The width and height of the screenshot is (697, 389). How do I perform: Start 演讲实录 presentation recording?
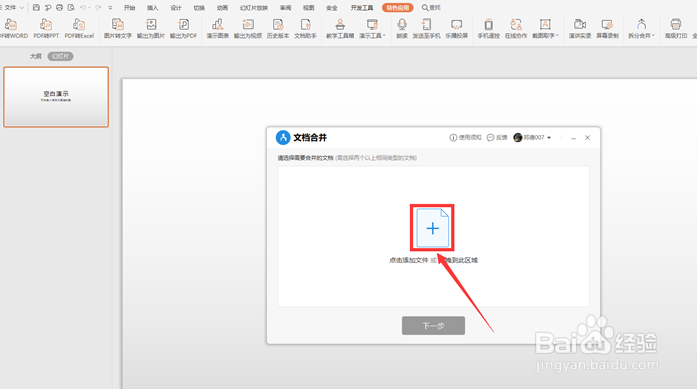coord(580,28)
